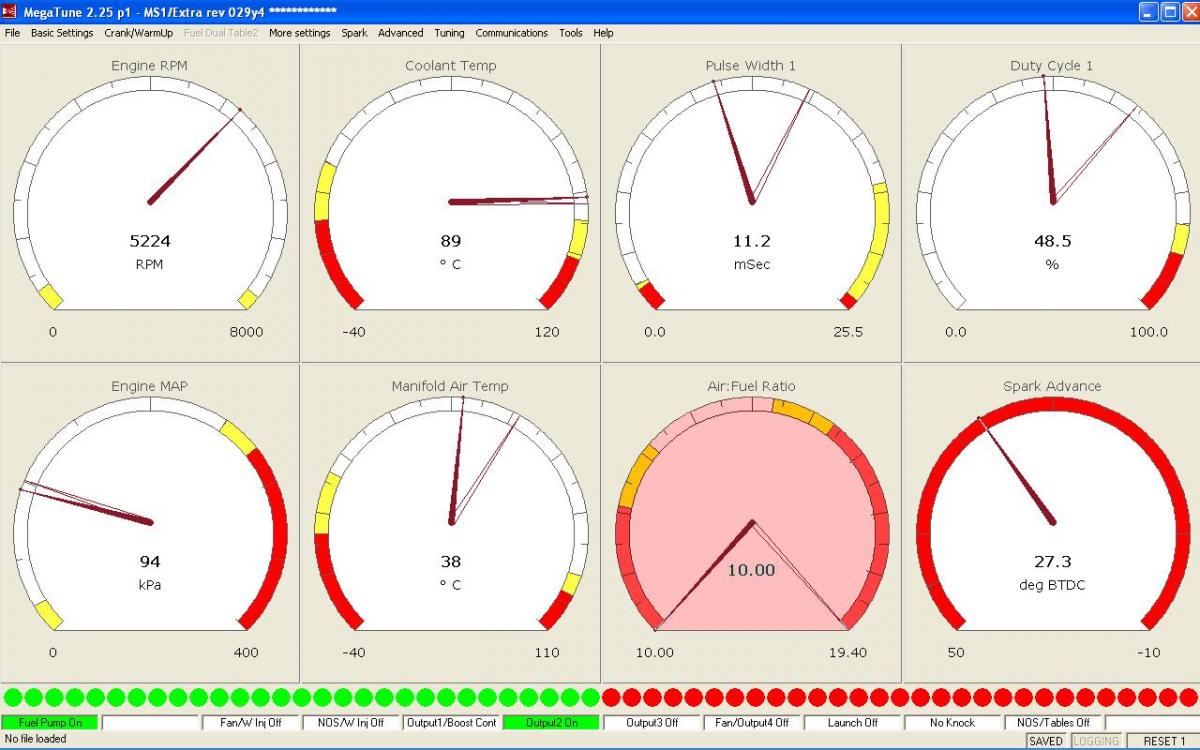The width and height of the screenshot is (1200, 750).
Task: Click the 25.5 pulse width maximum label
Action: click(848, 332)
